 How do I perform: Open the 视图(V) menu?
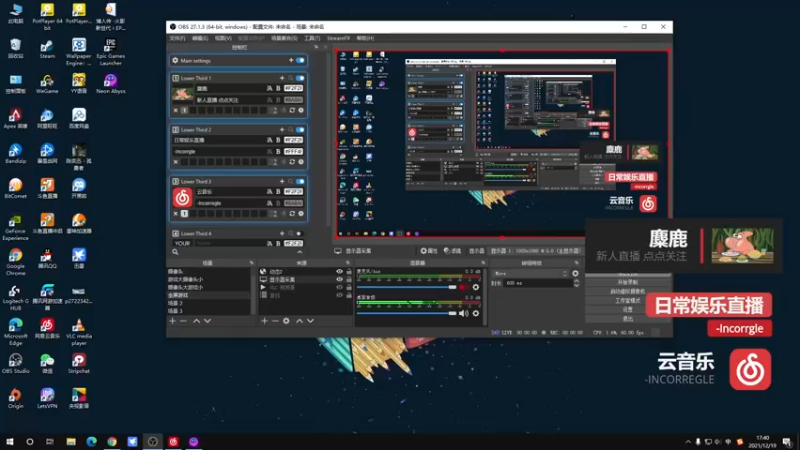pyautogui.click(x=222, y=38)
